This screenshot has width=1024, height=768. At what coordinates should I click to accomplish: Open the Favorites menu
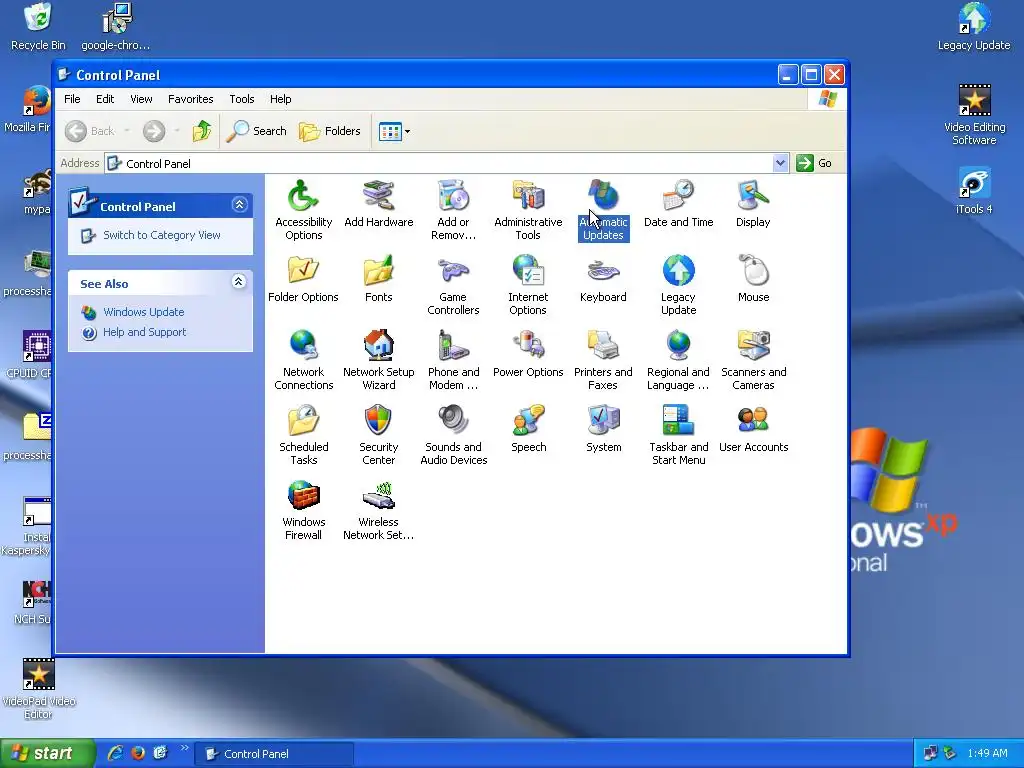pyautogui.click(x=190, y=99)
